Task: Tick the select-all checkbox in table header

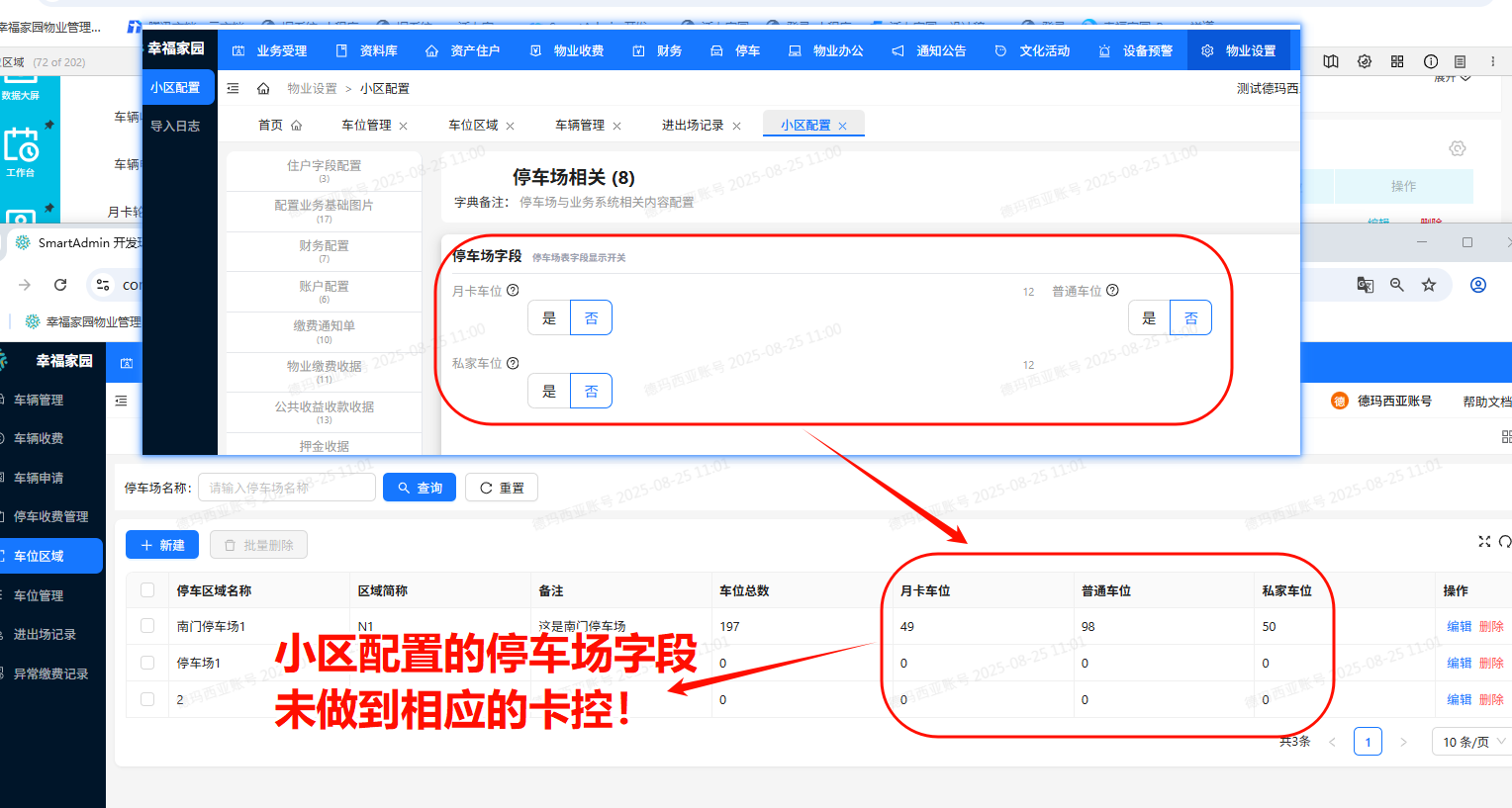Action: (x=147, y=590)
